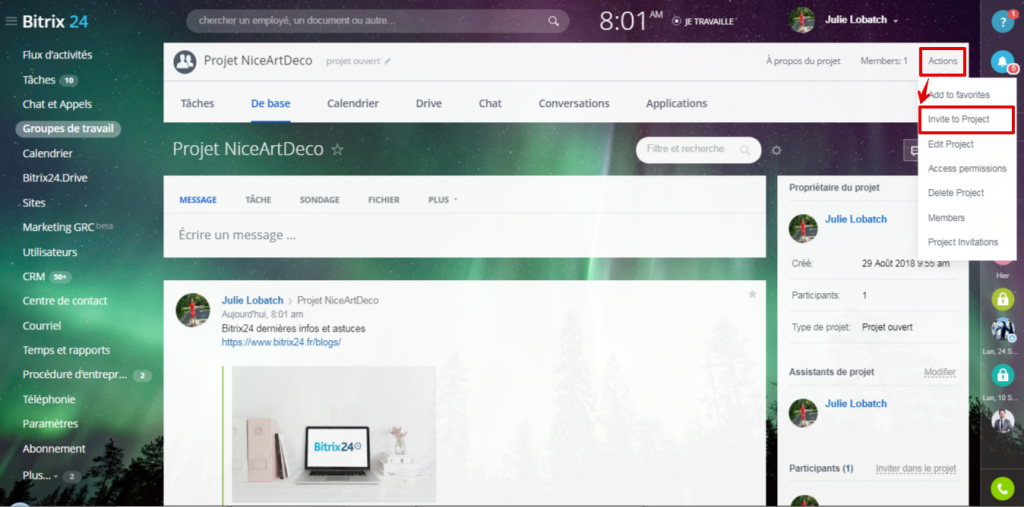This screenshot has height=507, width=1024.
Task: Open the Actions menu
Action: point(942,61)
